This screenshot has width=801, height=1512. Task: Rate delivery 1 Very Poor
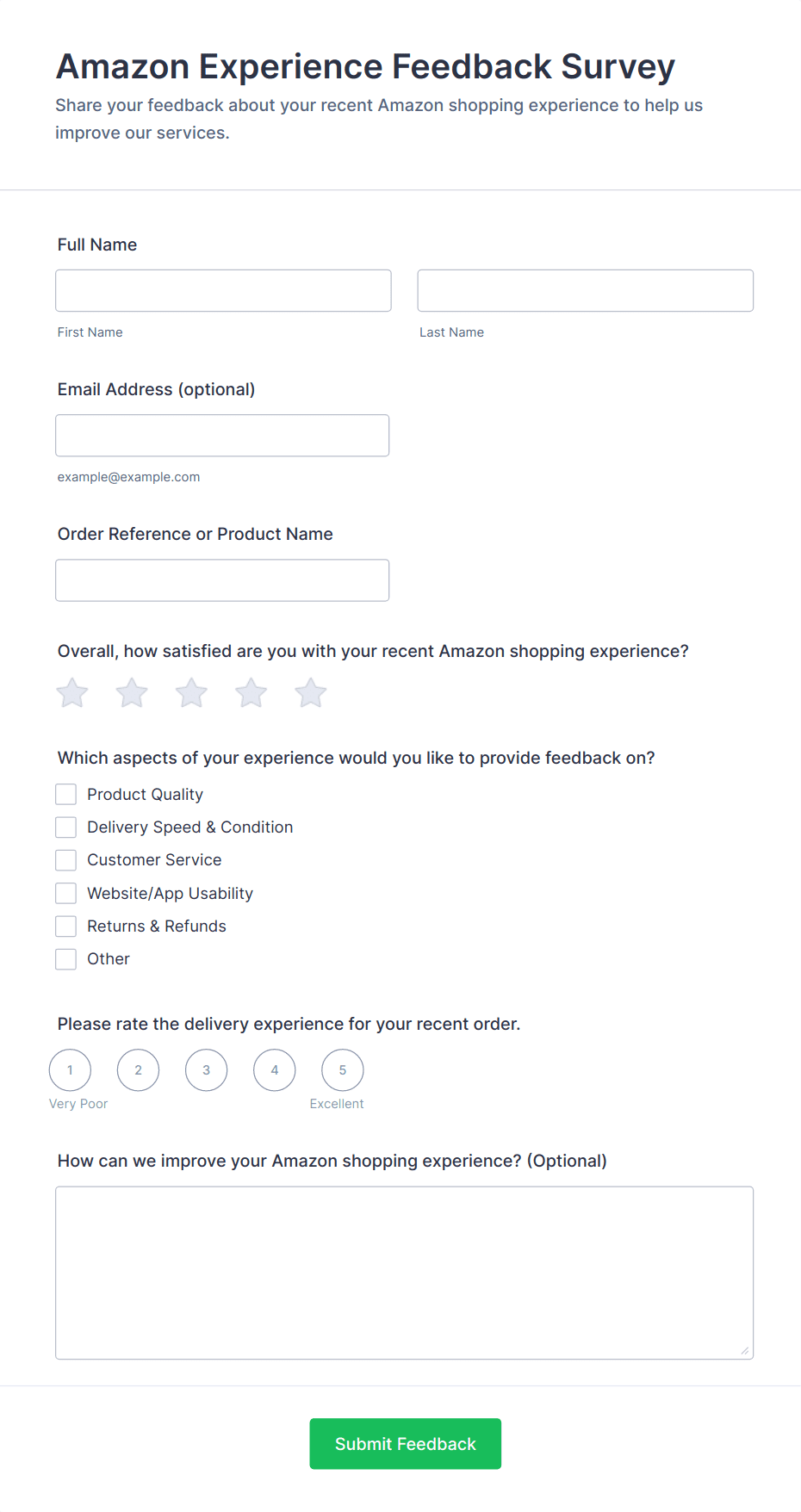(71, 1070)
